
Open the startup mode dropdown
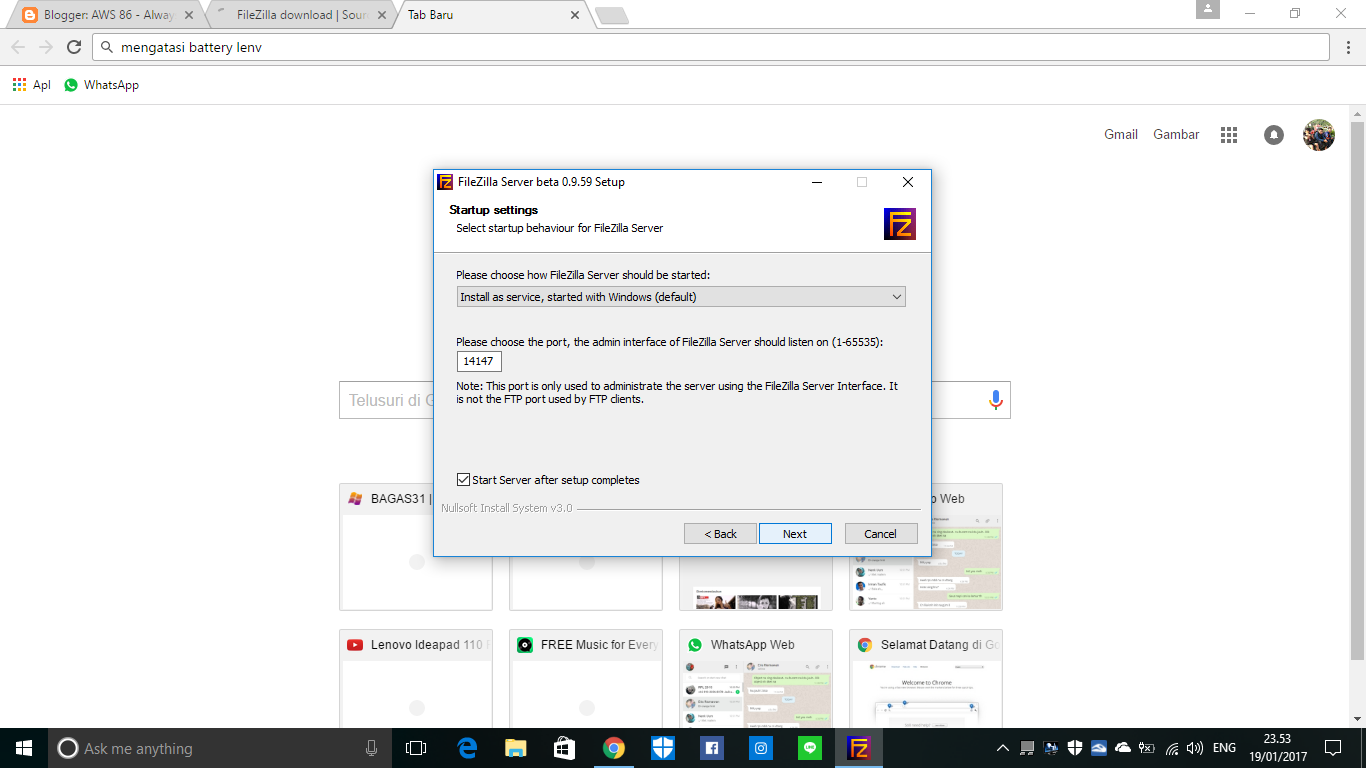pyautogui.click(x=681, y=297)
